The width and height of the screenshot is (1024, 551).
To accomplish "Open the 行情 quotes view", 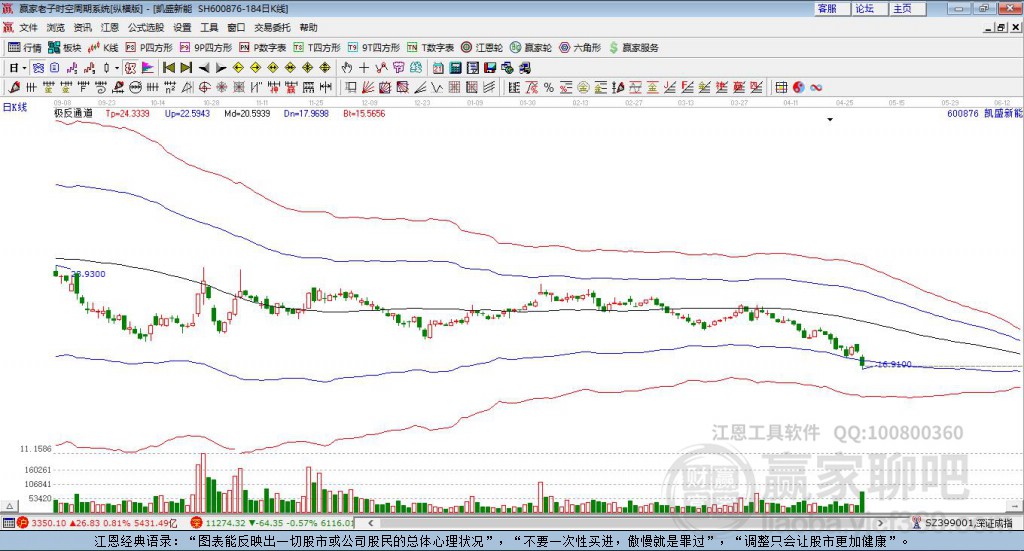I will 25,48.
